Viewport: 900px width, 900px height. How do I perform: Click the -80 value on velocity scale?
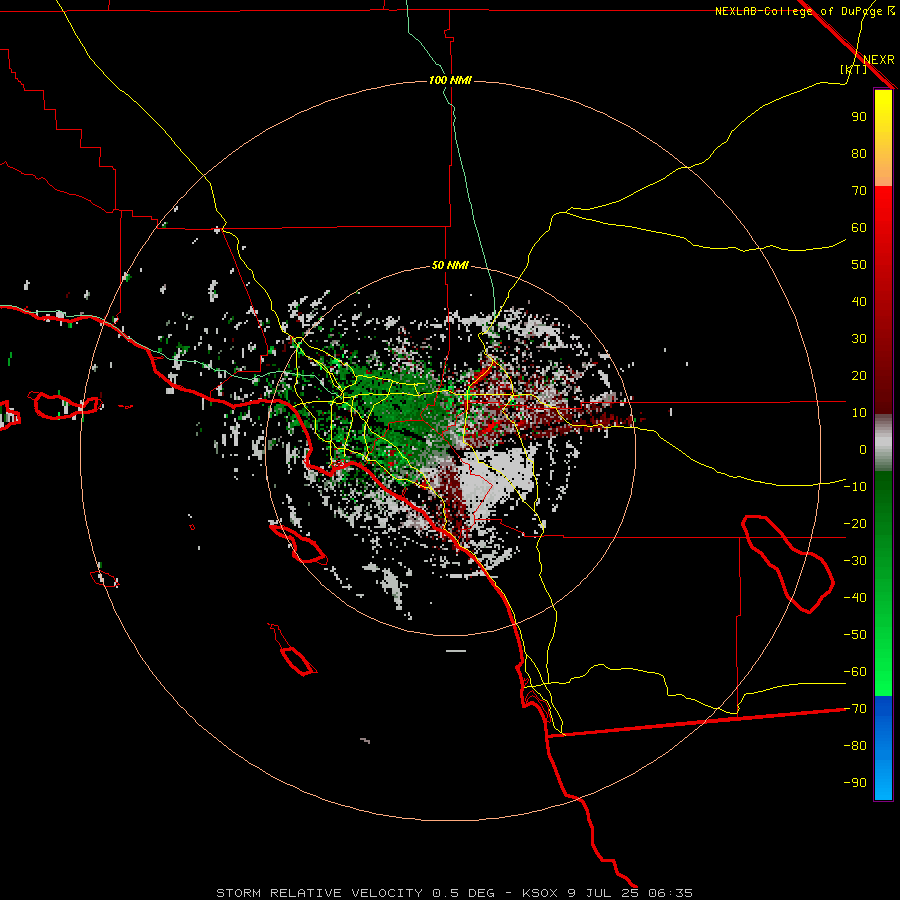[x=855, y=746]
